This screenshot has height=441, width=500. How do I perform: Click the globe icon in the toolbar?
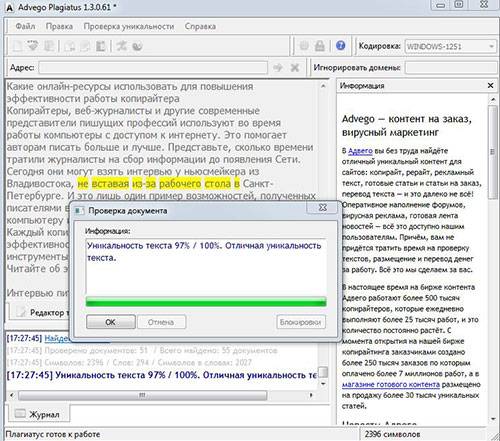point(137,46)
